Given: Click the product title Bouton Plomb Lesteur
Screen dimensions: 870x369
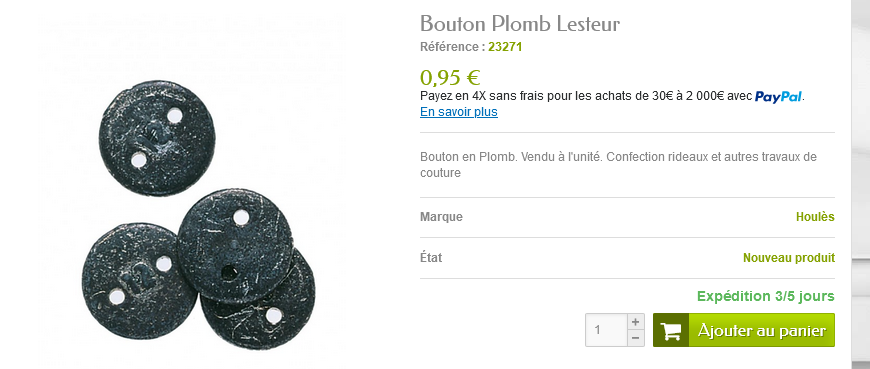Looking at the screenshot, I should 520,24.
